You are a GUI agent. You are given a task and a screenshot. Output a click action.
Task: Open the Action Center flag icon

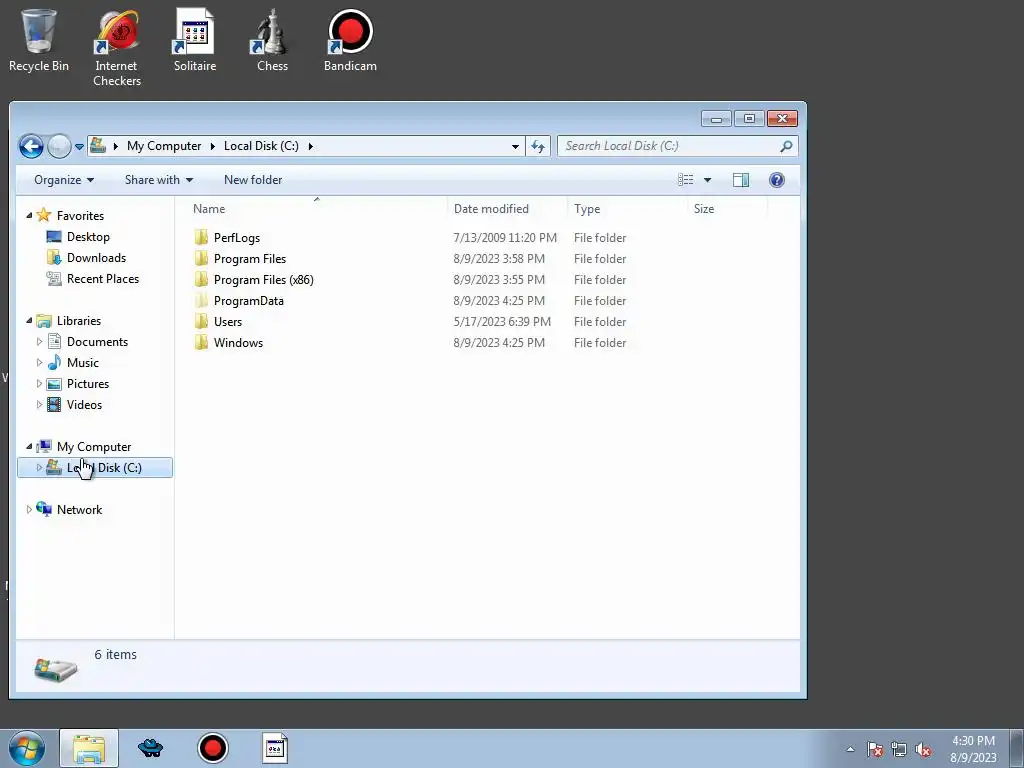coord(875,749)
